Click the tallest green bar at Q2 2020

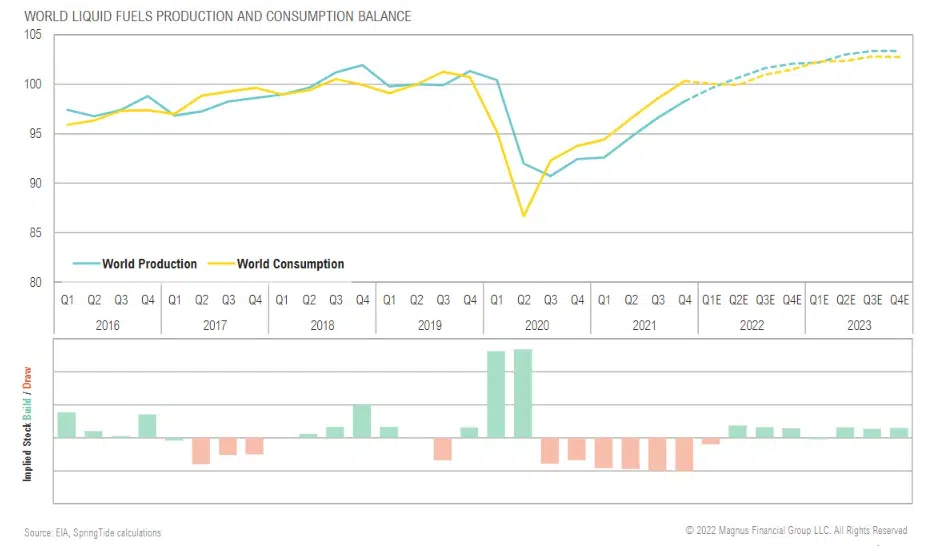[x=523, y=393]
